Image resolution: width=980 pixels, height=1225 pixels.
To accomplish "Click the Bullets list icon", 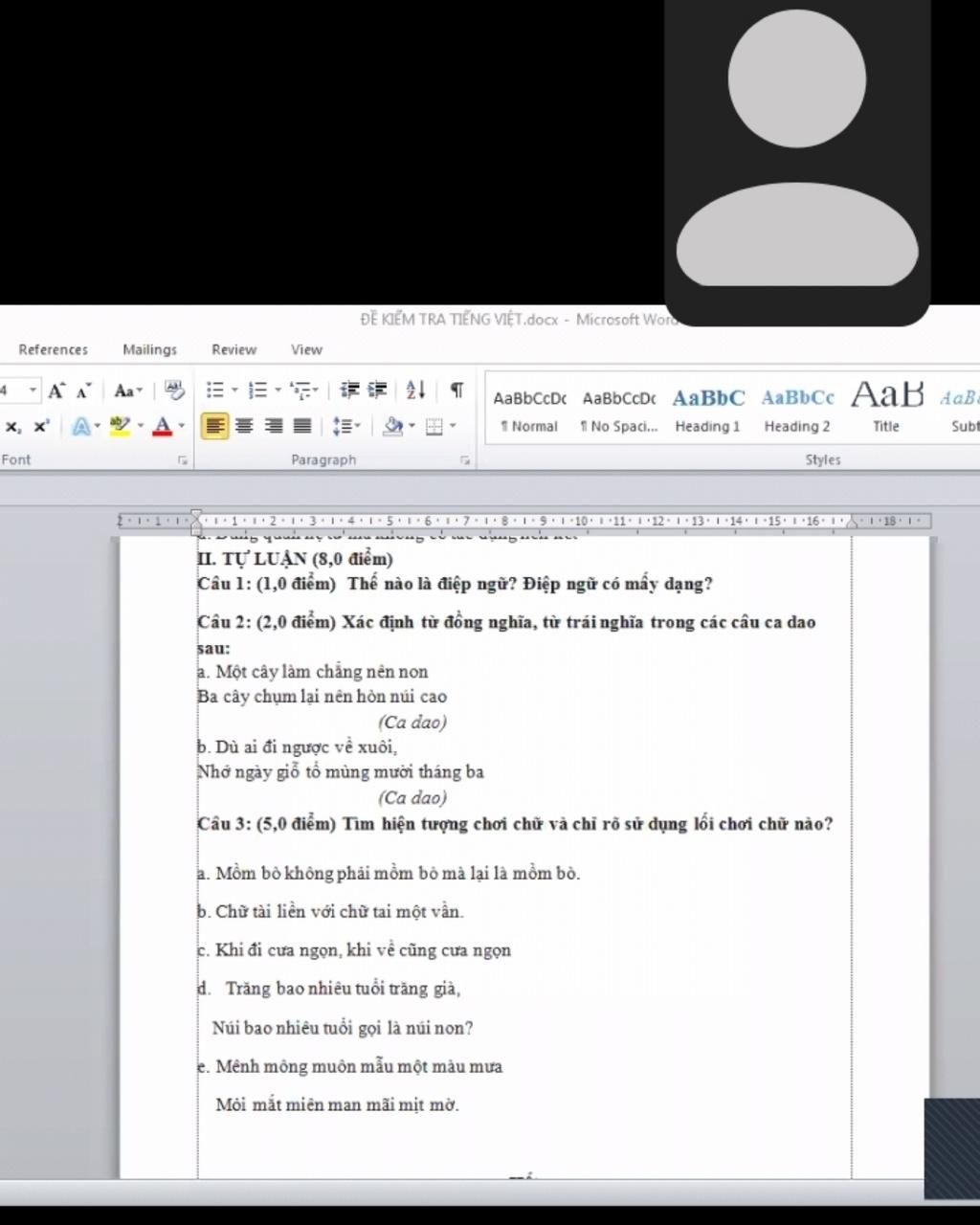I will tap(215, 390).
